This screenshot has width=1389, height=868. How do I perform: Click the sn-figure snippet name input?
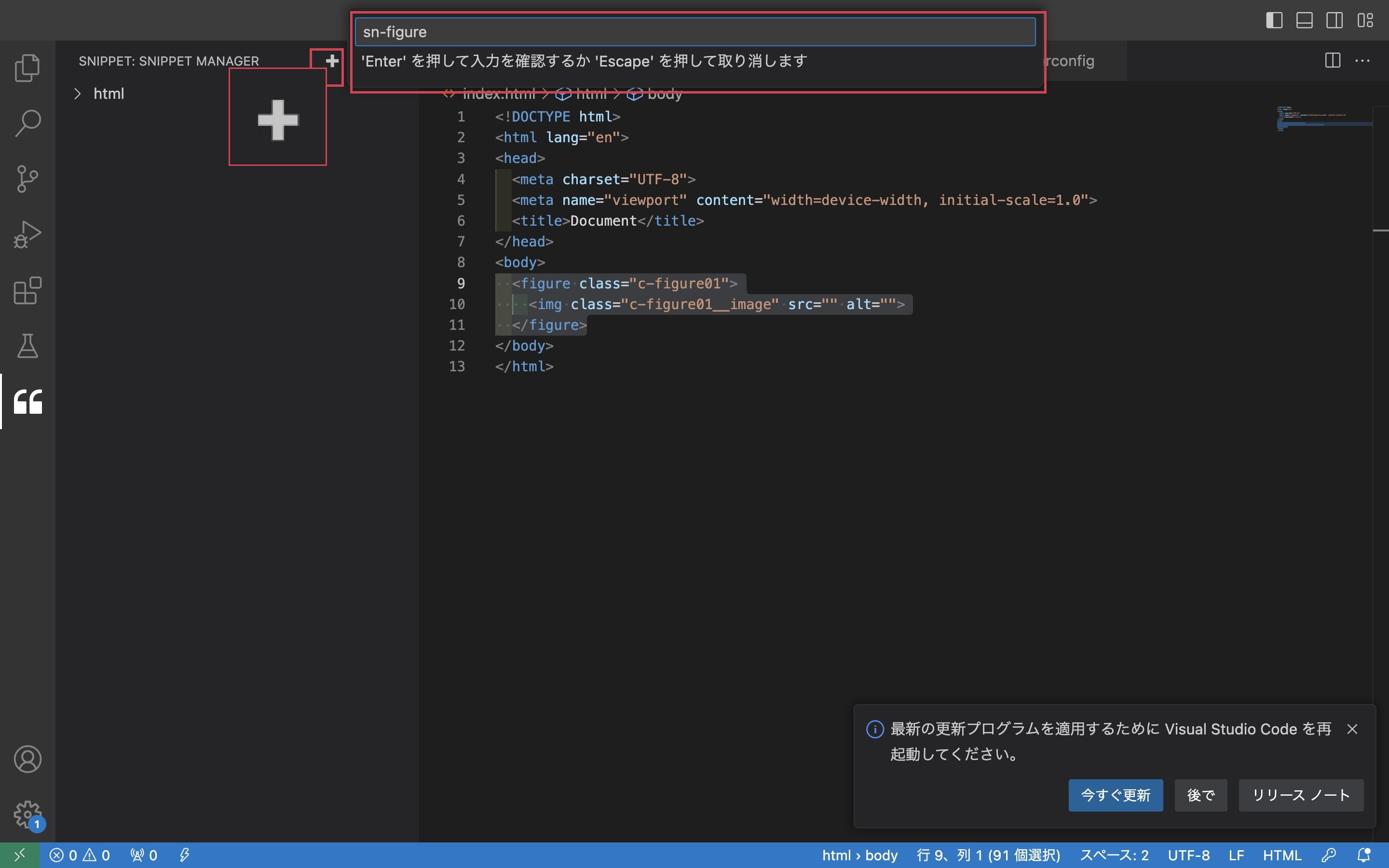(x=694, y=31)
